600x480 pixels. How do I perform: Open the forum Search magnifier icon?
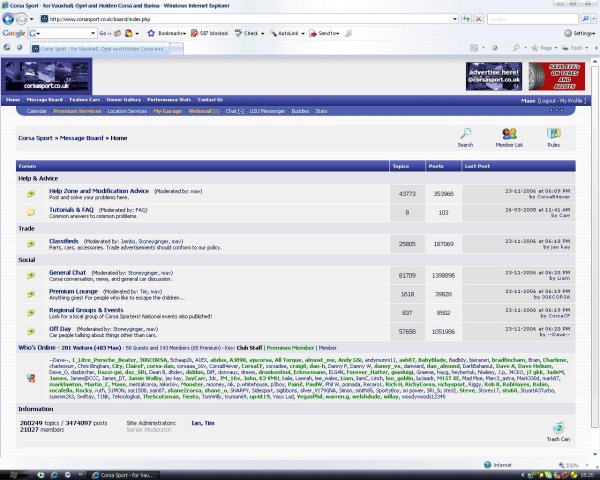tap(465, 134)
